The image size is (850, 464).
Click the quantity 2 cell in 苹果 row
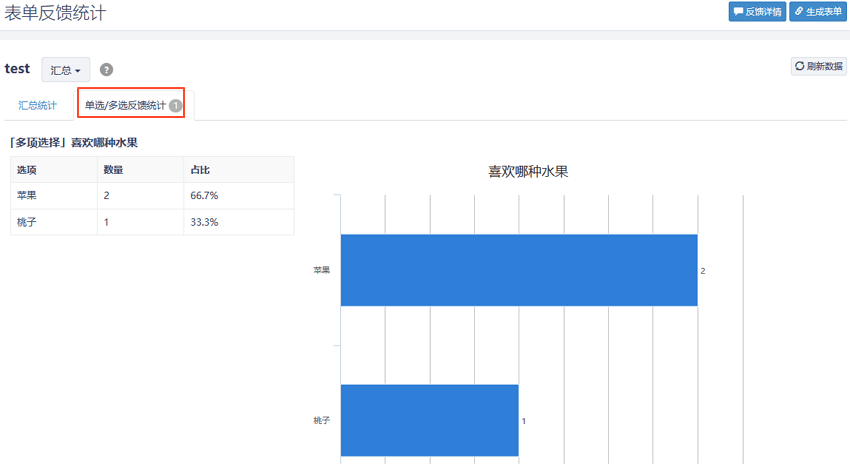[140, 195]
